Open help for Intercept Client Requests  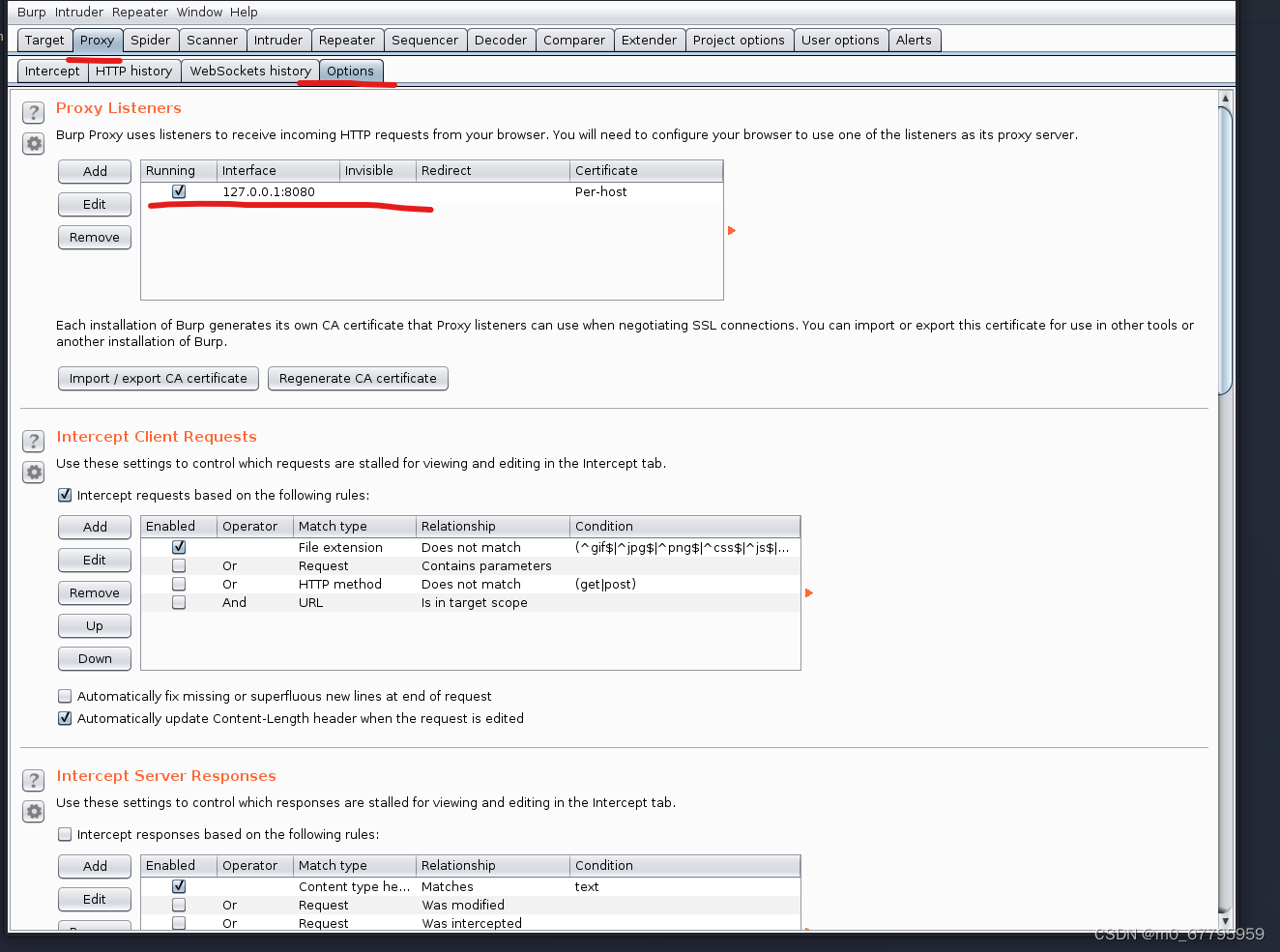tap(34, 441)
